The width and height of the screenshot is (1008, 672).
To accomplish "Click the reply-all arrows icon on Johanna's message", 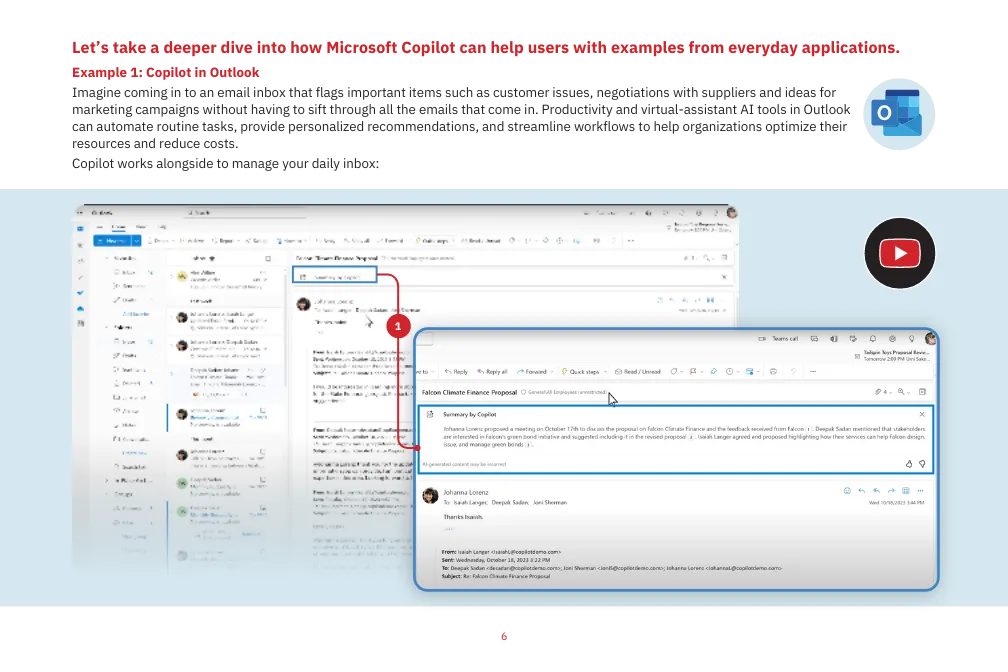I will click(876, 491).
